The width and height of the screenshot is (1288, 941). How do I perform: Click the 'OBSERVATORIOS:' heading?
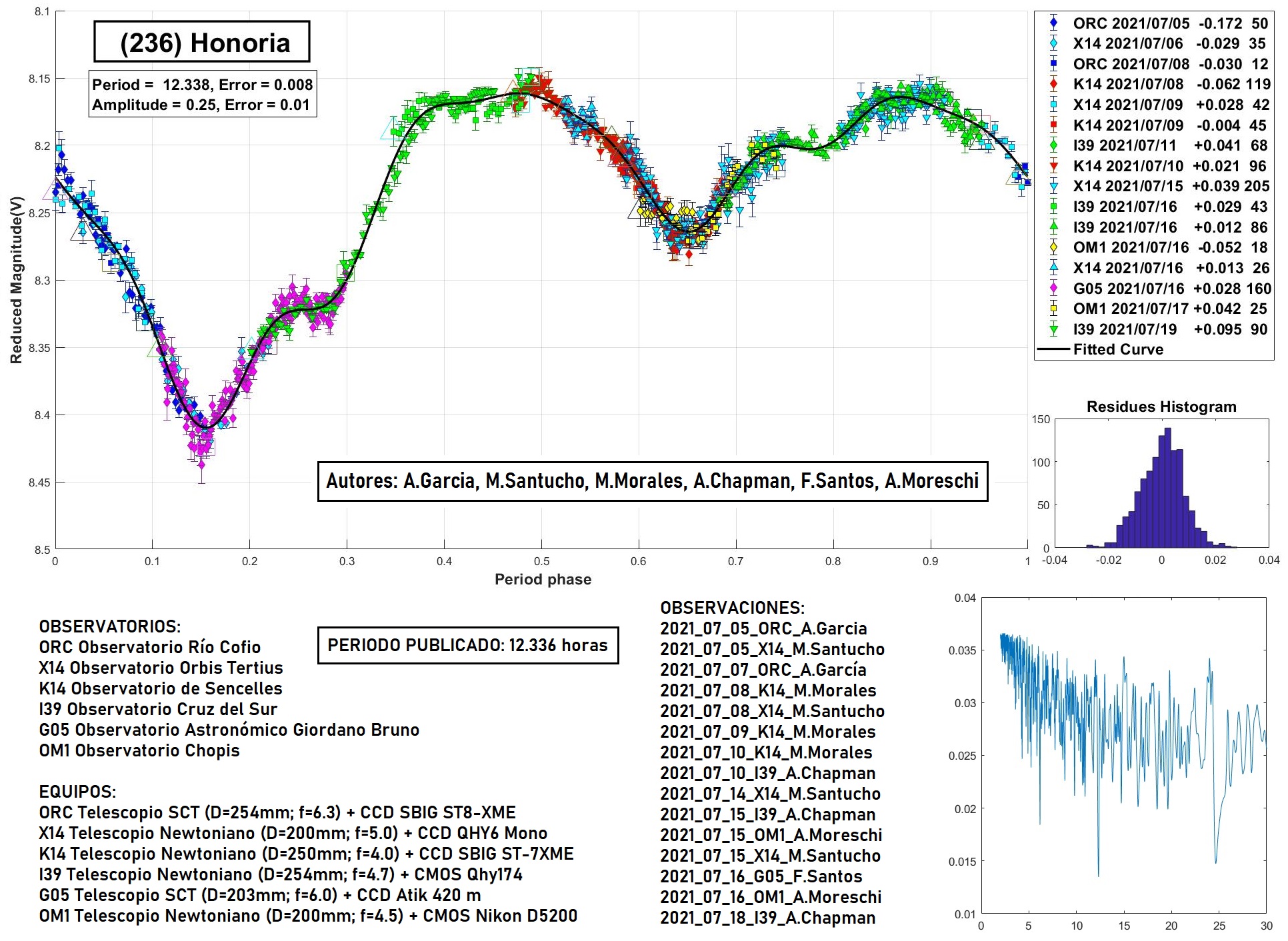pos(110,626)
